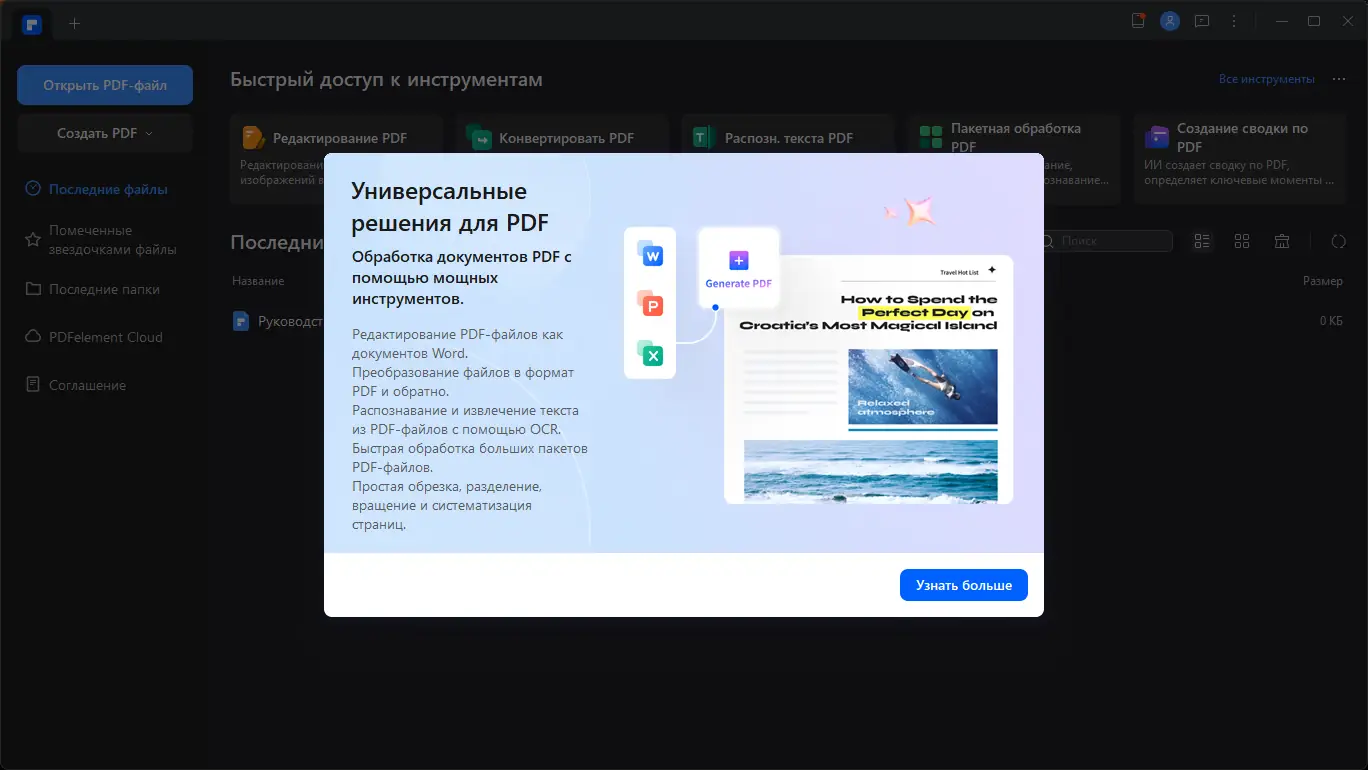1368x770 pixels.
Task: Select the Конвертировать PDF tool
Action: (562, 137)
